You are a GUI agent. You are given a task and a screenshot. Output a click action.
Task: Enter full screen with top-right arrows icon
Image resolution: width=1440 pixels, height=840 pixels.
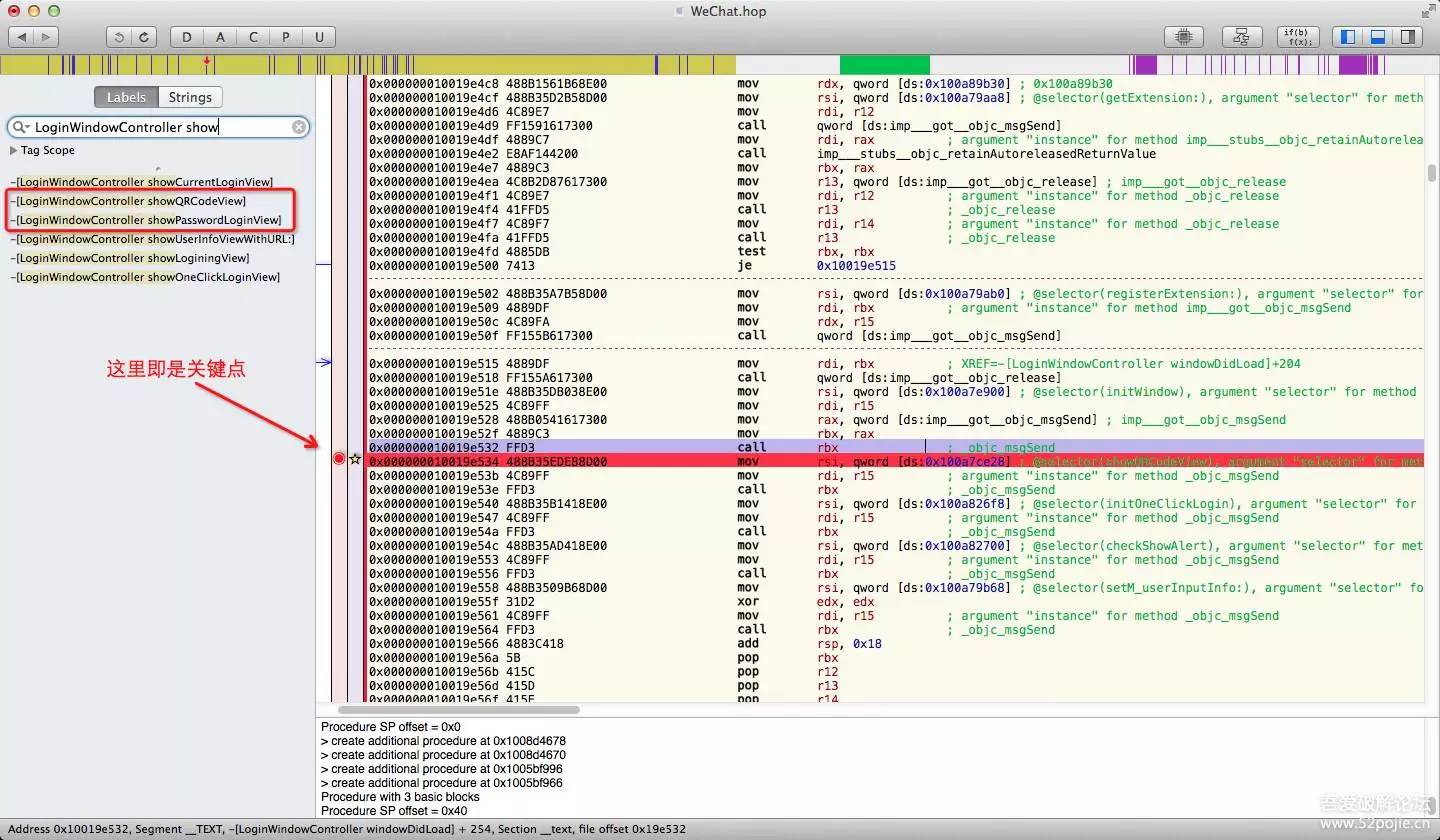[1427, 11]
